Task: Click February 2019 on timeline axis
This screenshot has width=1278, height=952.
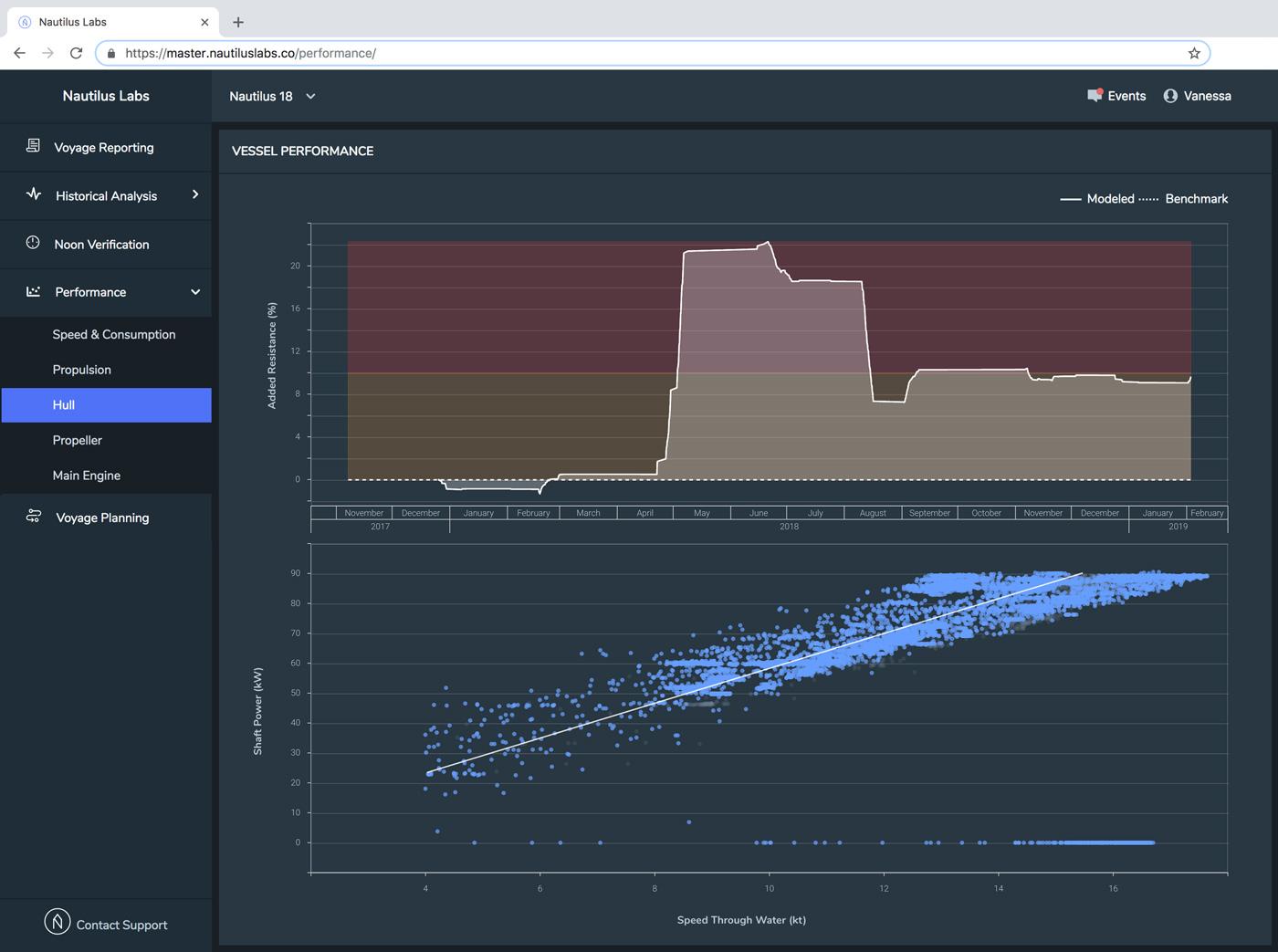Action: [1207, 513]
